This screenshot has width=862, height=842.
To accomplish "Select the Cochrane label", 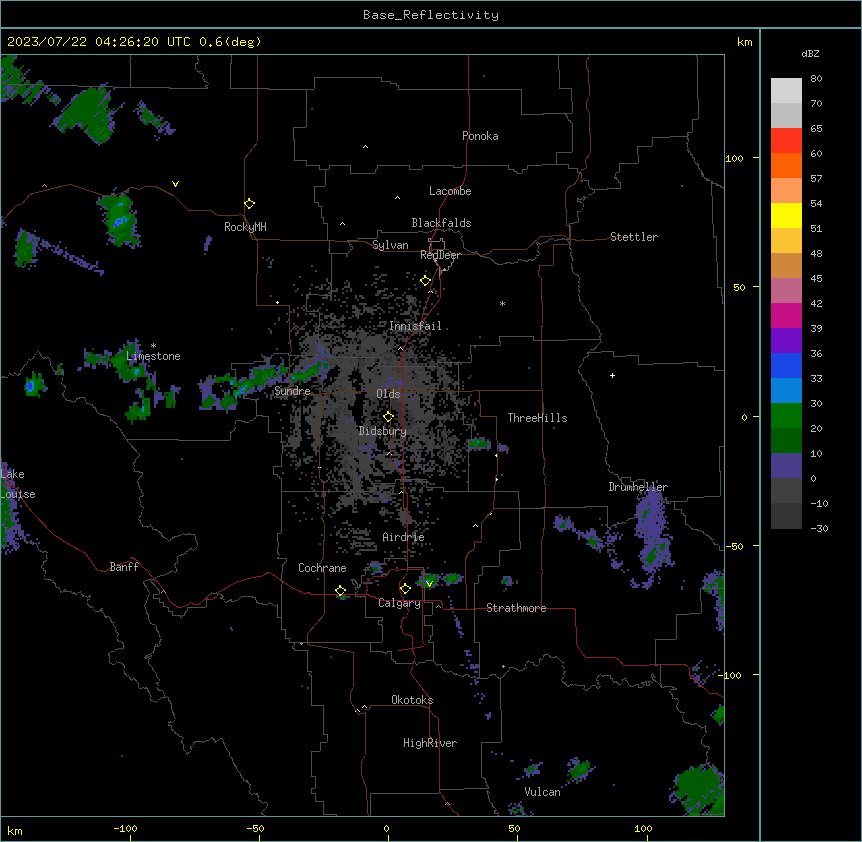I will [322, 568].
